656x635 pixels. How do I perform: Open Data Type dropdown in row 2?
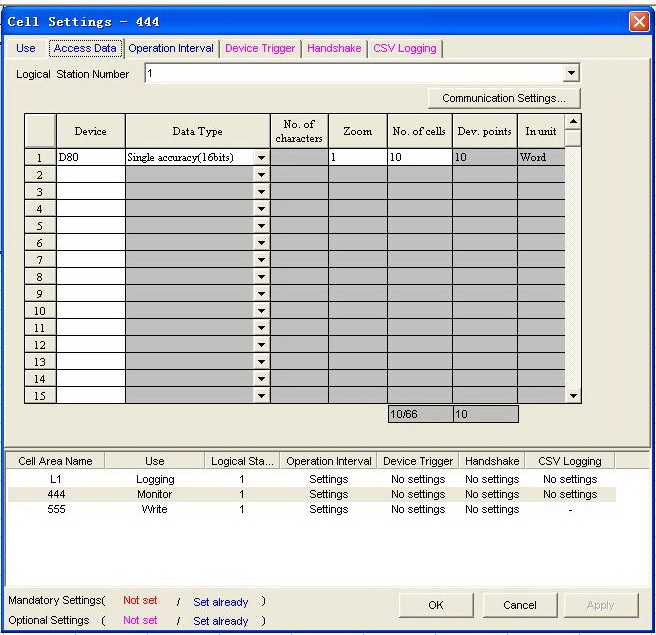point(261,175)
